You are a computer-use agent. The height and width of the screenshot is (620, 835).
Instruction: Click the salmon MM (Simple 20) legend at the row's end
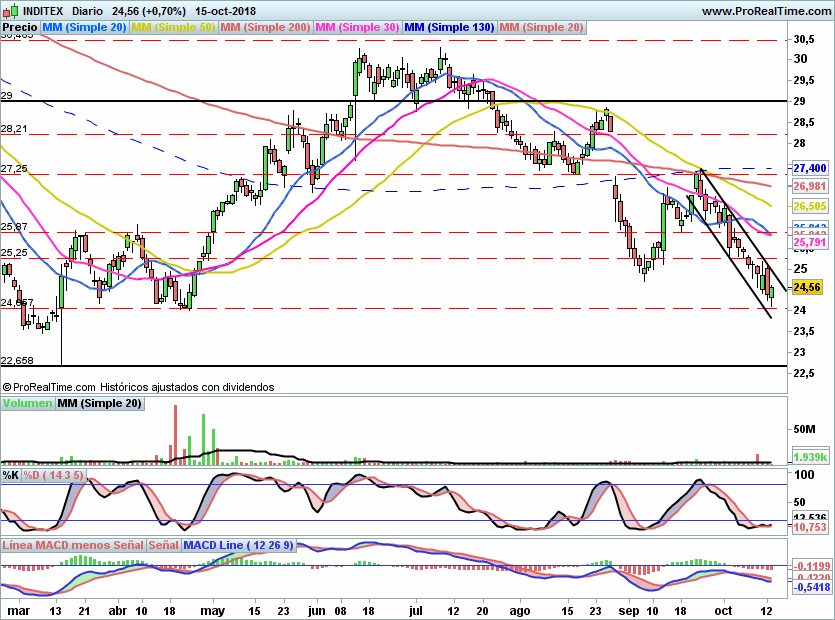[542, 27]
